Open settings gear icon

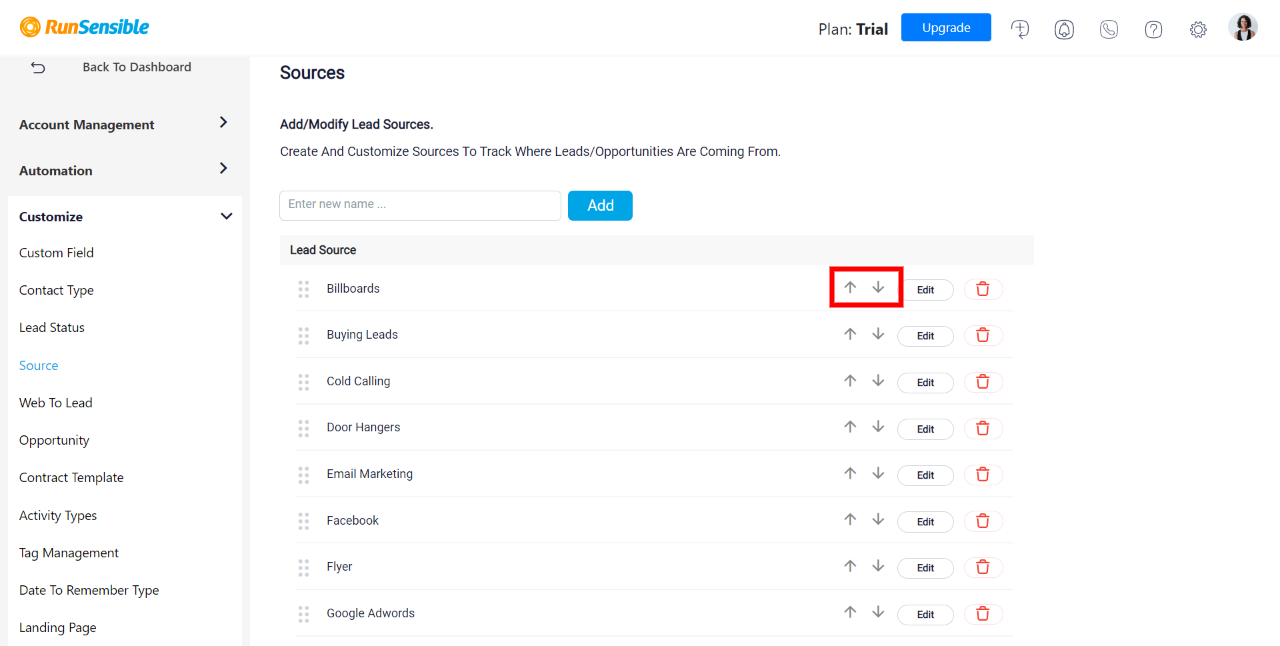pos(1198,29)
